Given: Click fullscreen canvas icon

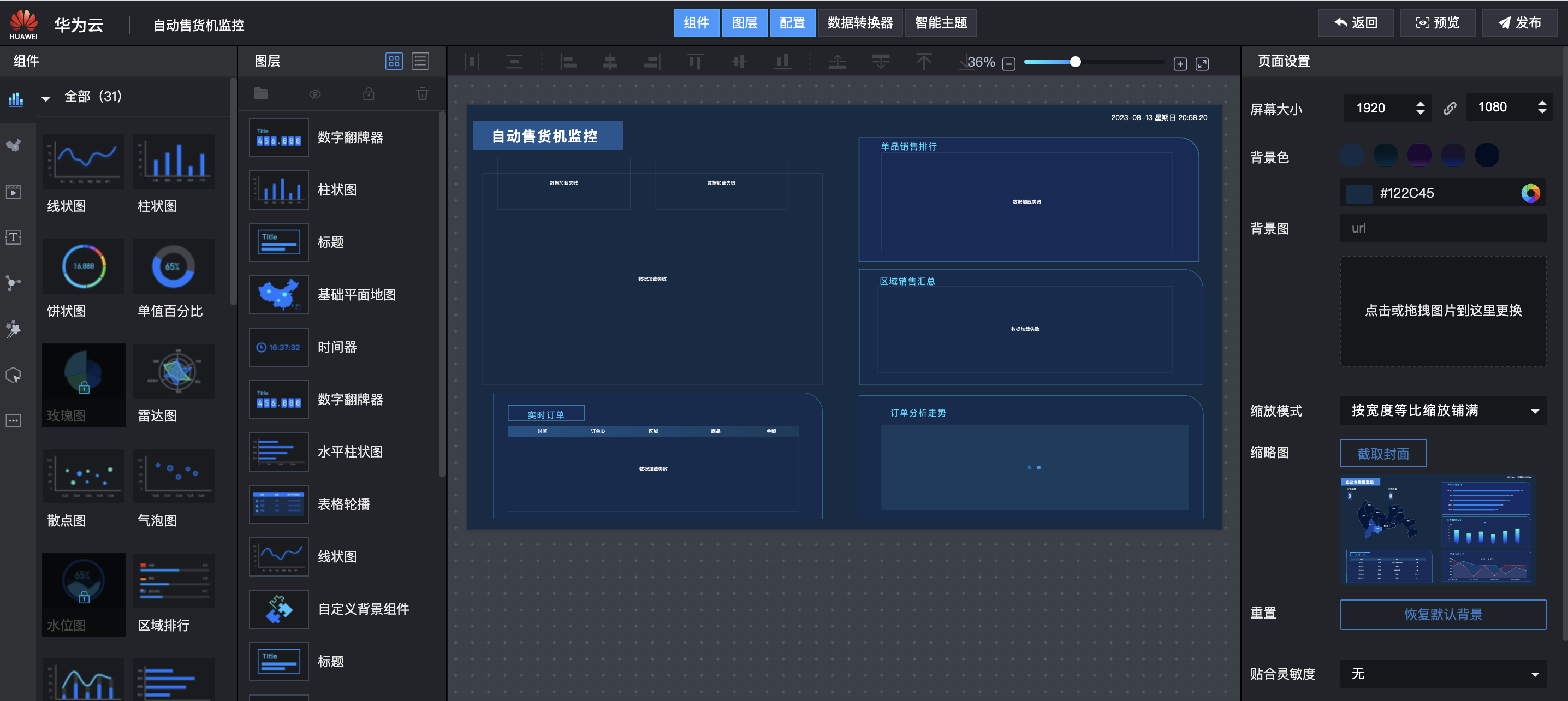Looking at the screenshot, I should point(1202,64).
